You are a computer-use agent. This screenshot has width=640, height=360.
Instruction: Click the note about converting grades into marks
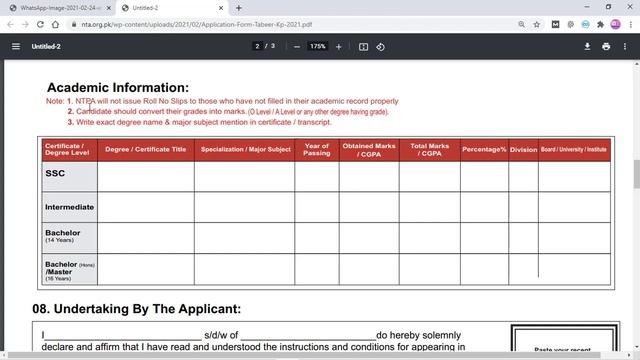click(x=228, y=111)
